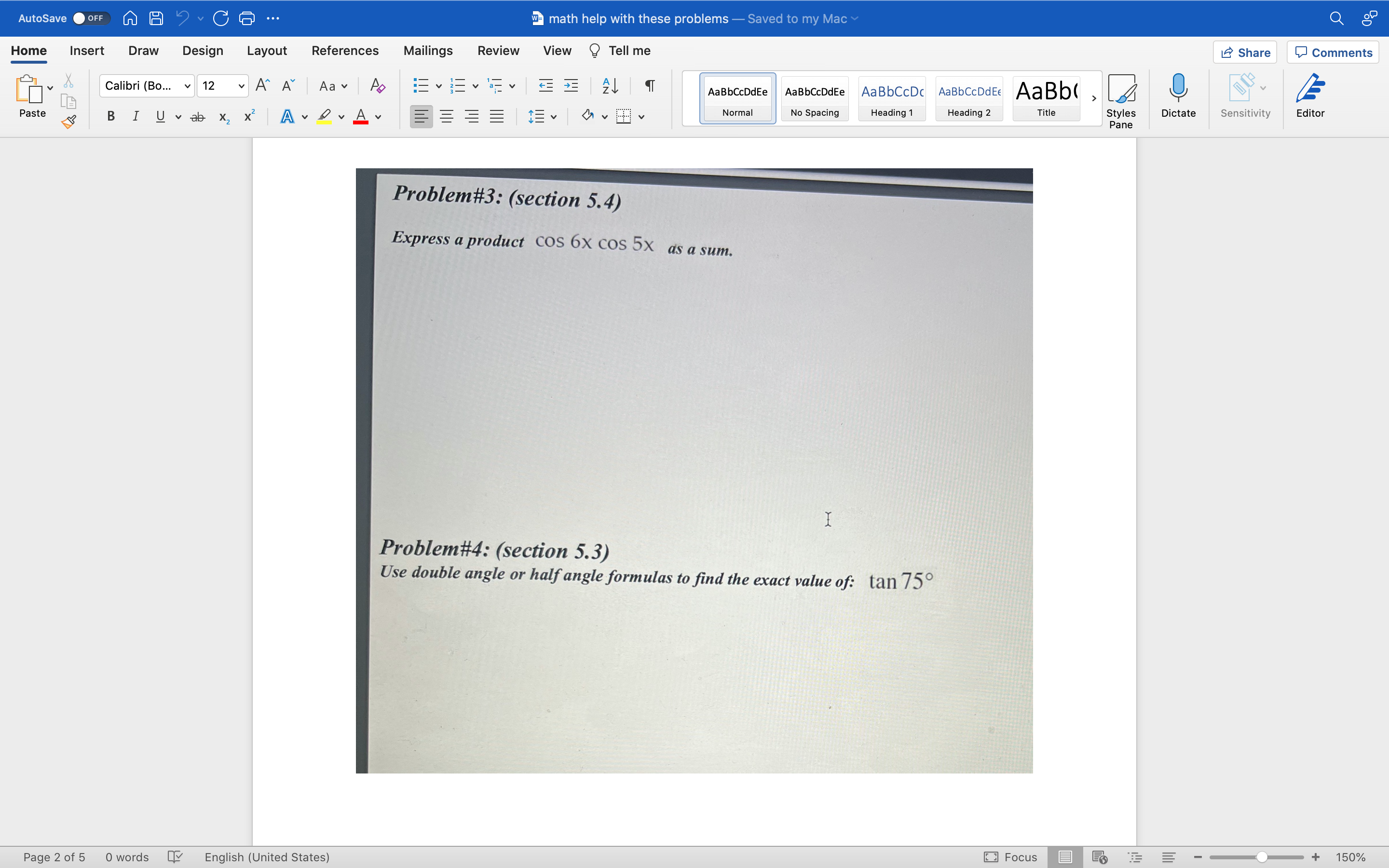
Task: Apply italic to selected text
Action: click(x=136, y=116)
